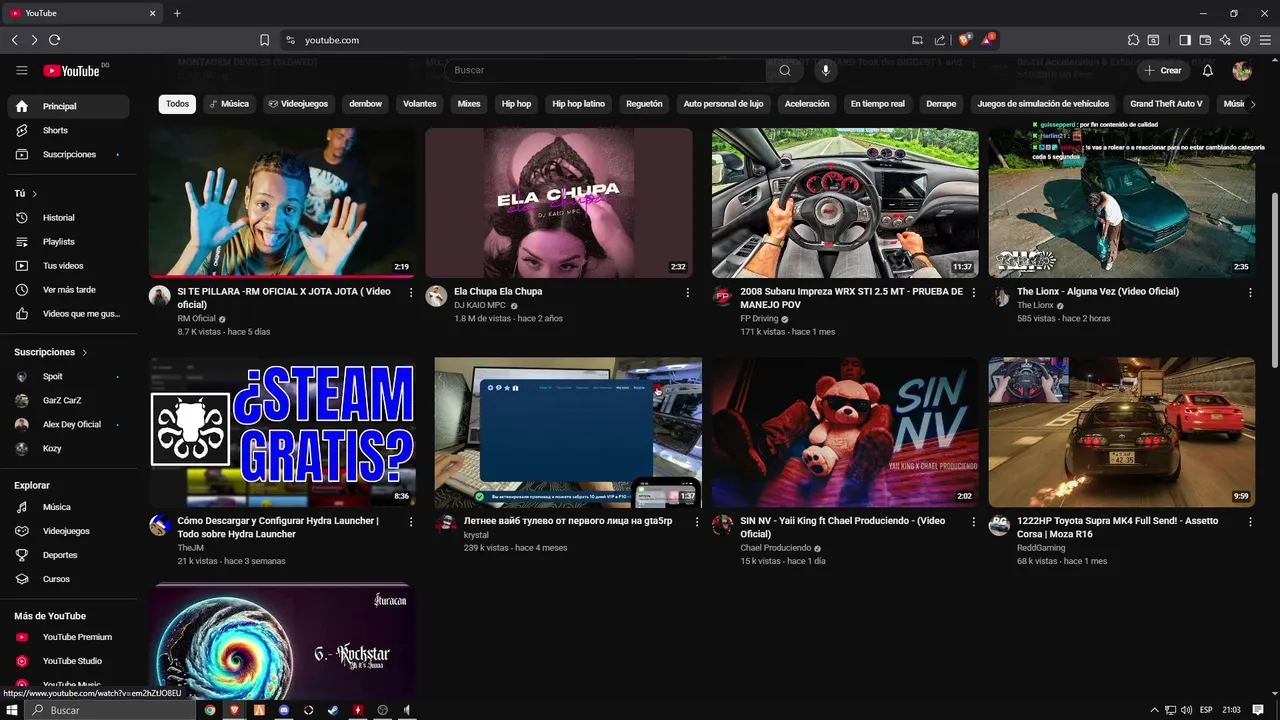Start voice search with microphone icon

[826, 70]
